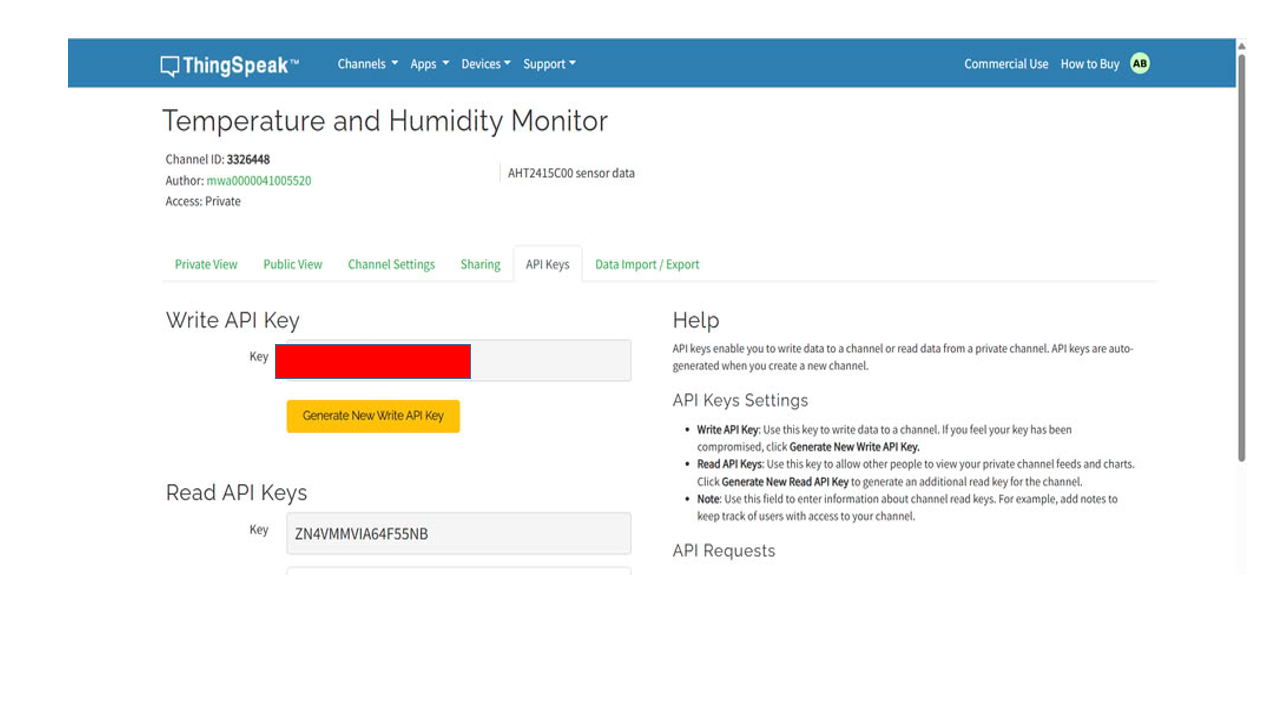
Task: Expand the Channels dropdown menu
Action: (x=367, y=64)
